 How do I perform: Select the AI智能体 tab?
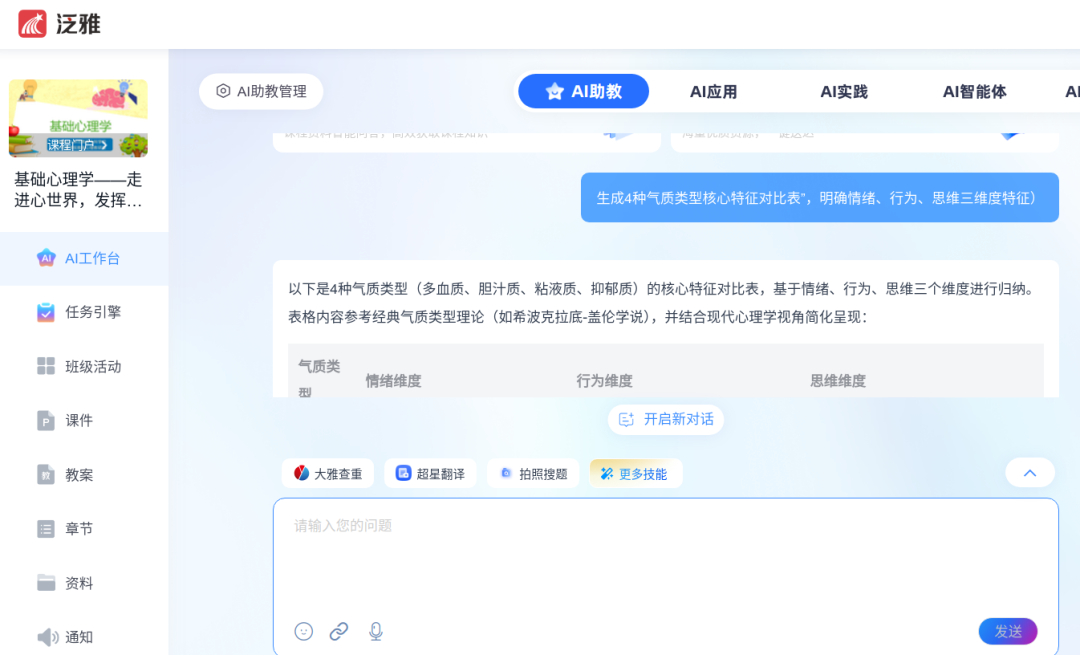[974, 92]
